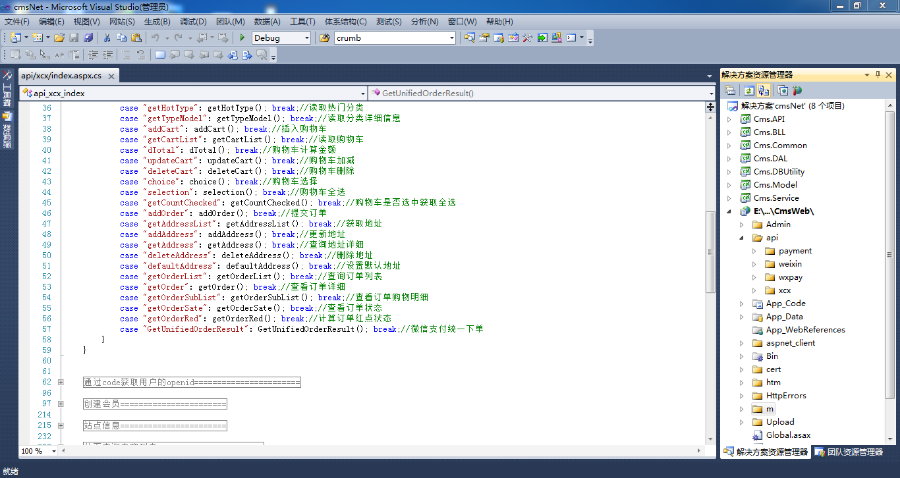Open the 工具(T) menu
This screenshot has width=900, height=478.
tap(303, 21)
